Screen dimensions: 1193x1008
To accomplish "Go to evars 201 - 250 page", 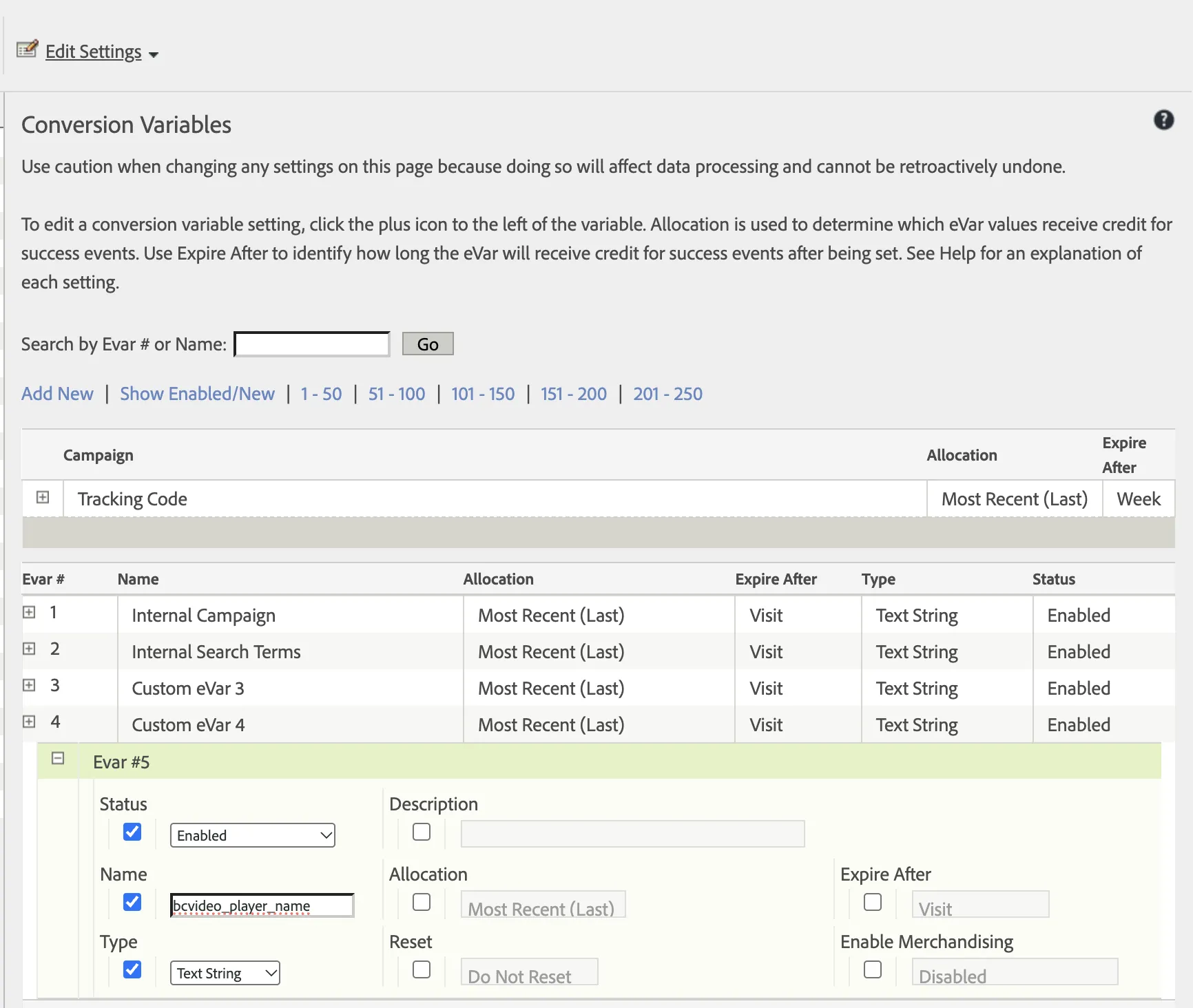I will (668, 394).
